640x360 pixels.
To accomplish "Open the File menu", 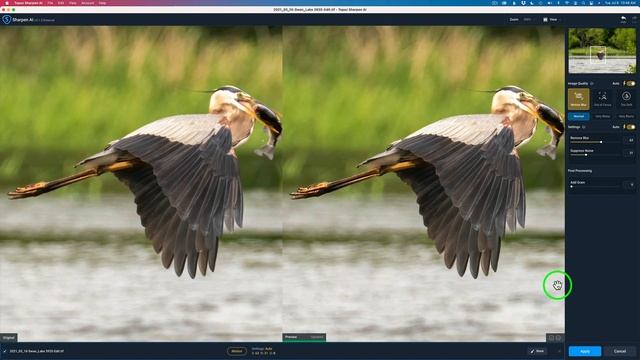I will coord(50,3).
